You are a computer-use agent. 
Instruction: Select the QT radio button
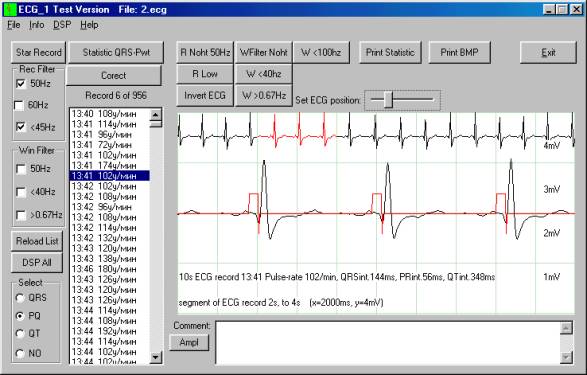pos(20,333)
